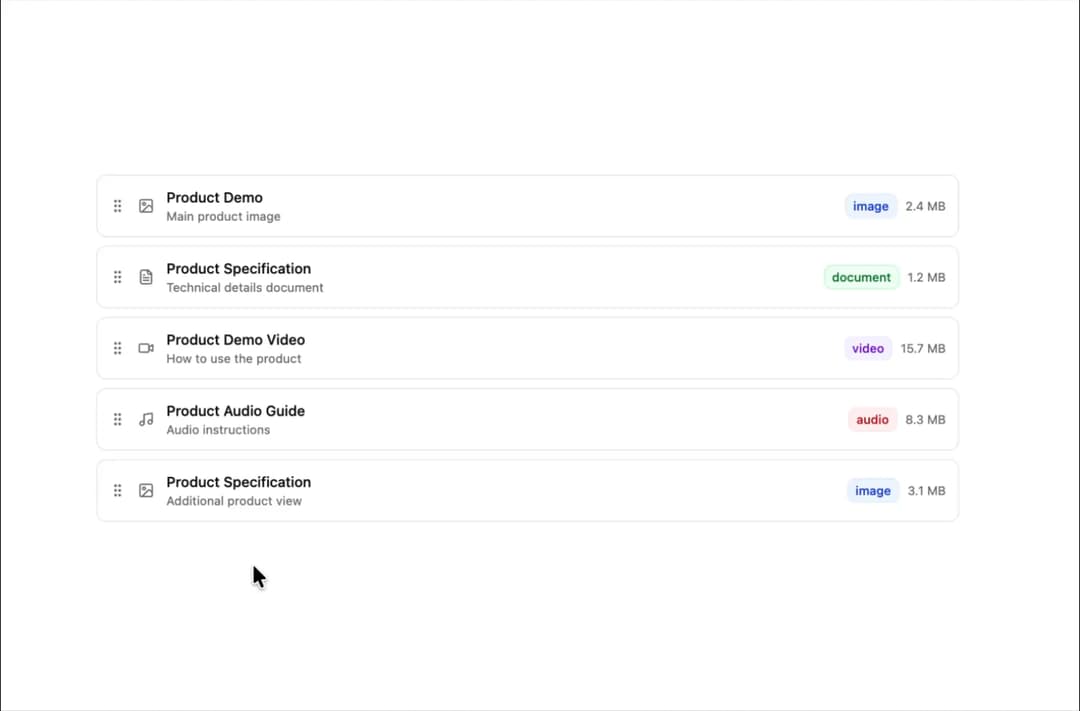Click the 'Main product image' description
The image size is (1080, 711).
click(x=223, y=216)
